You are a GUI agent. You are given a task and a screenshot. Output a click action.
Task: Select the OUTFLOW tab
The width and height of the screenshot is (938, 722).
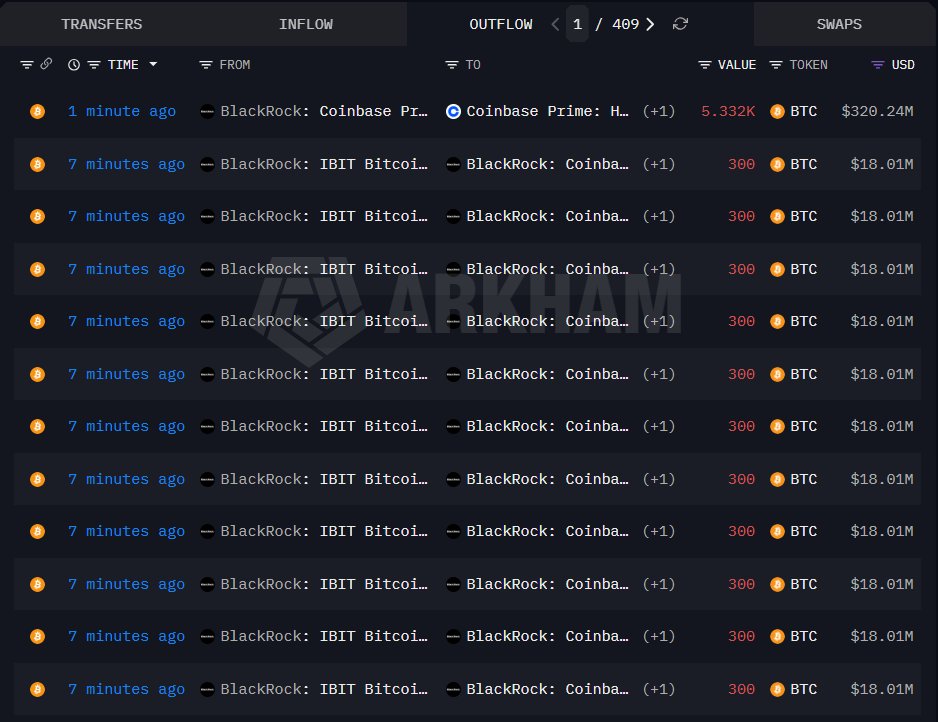tap(501, 24)
